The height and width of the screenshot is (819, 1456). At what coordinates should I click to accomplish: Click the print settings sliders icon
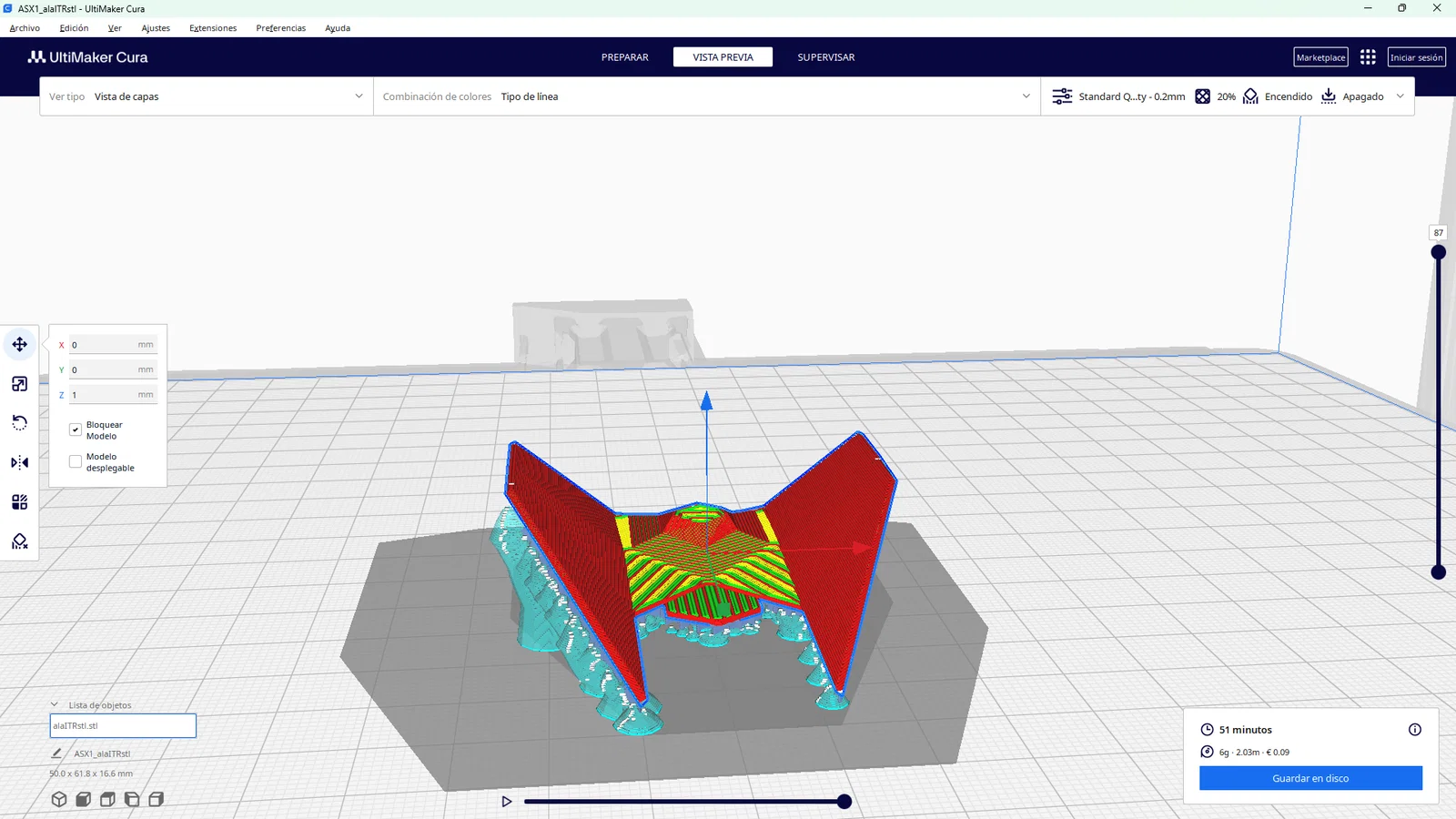[x=1062, y=96]
